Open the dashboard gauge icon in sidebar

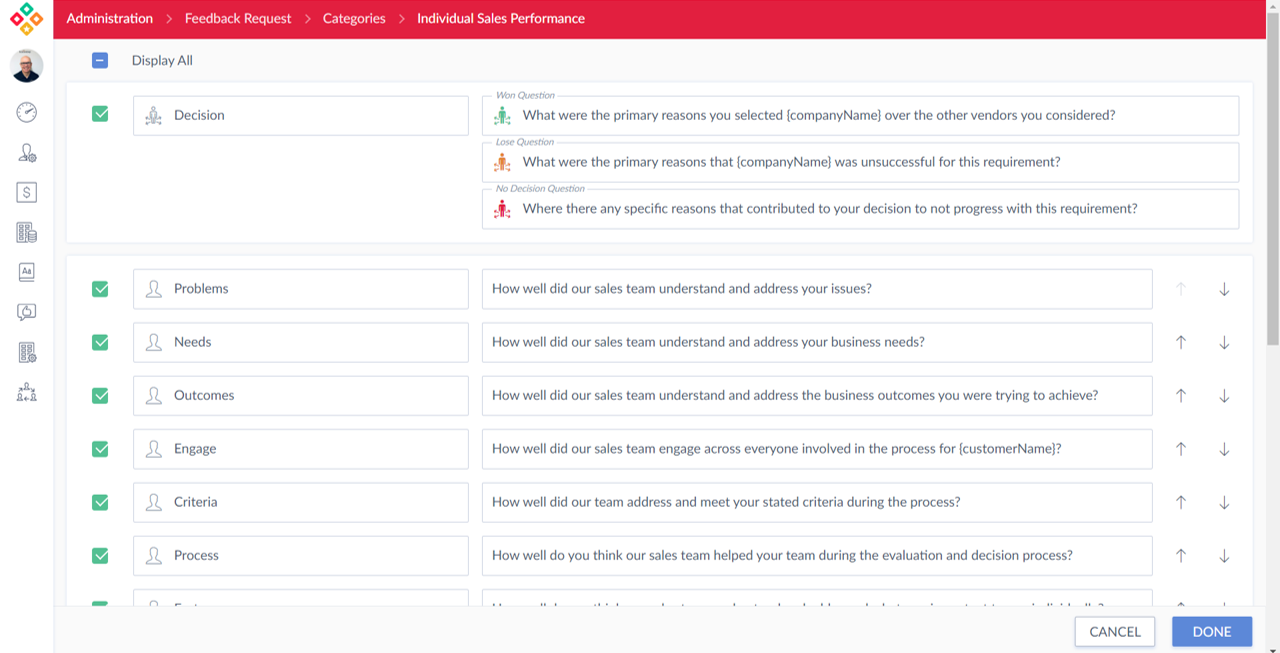point(27,112)
